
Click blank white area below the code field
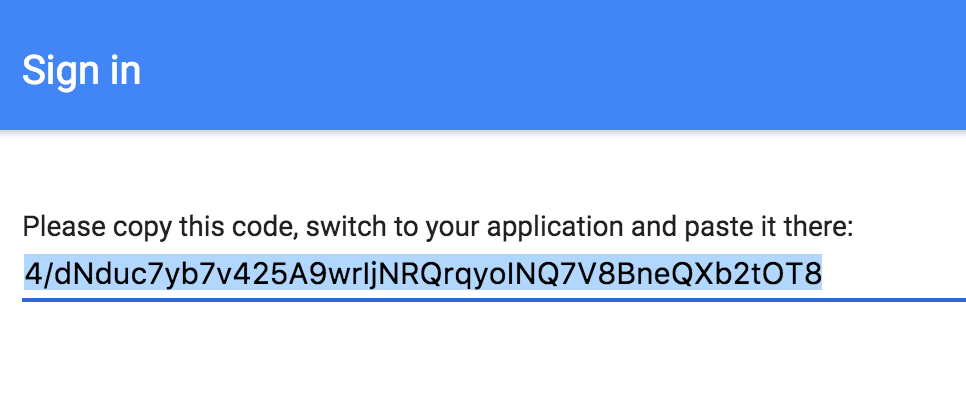click(x=481, y=354)
